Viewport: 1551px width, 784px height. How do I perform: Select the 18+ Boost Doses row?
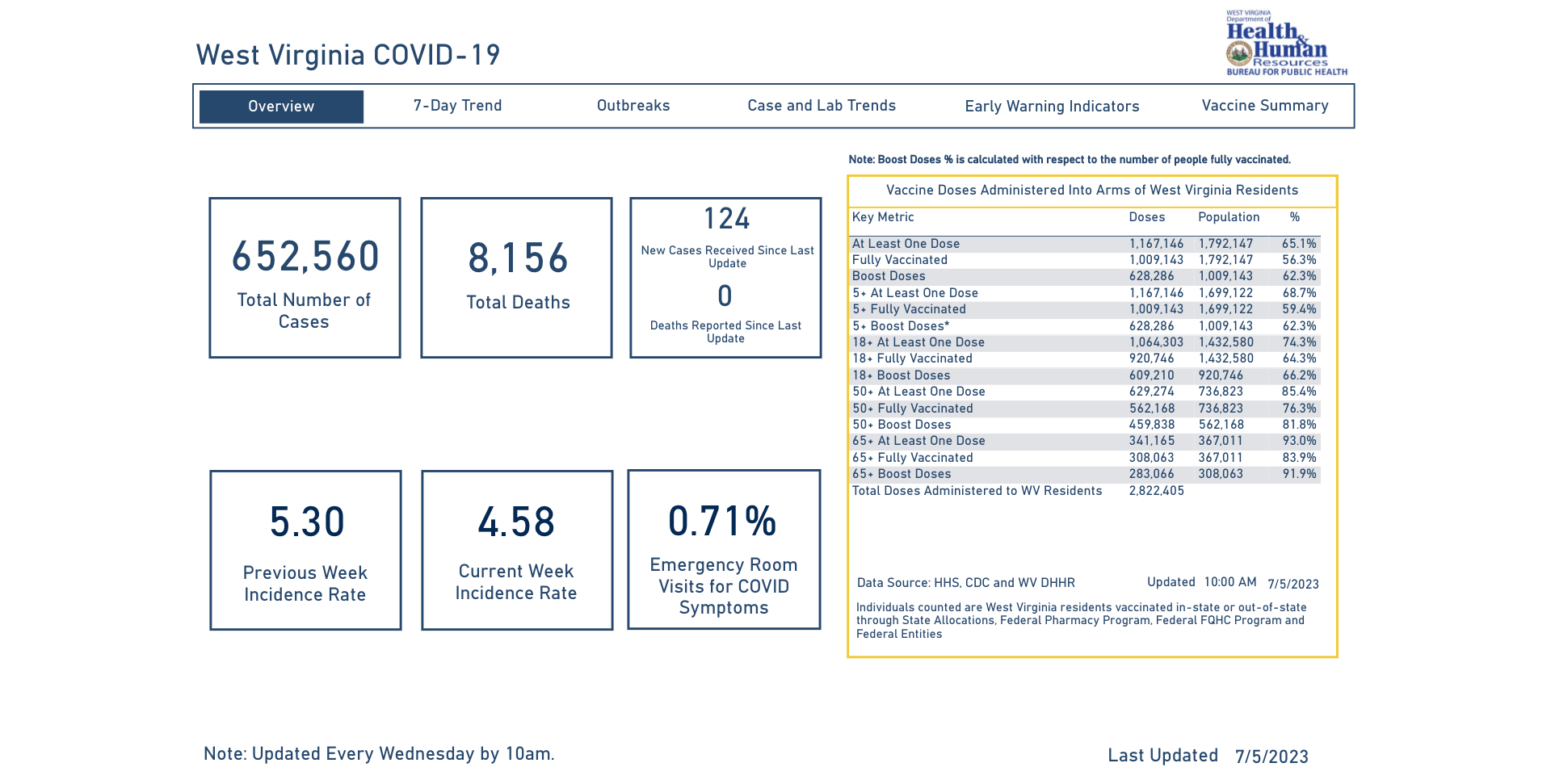tap(1085, 375)
